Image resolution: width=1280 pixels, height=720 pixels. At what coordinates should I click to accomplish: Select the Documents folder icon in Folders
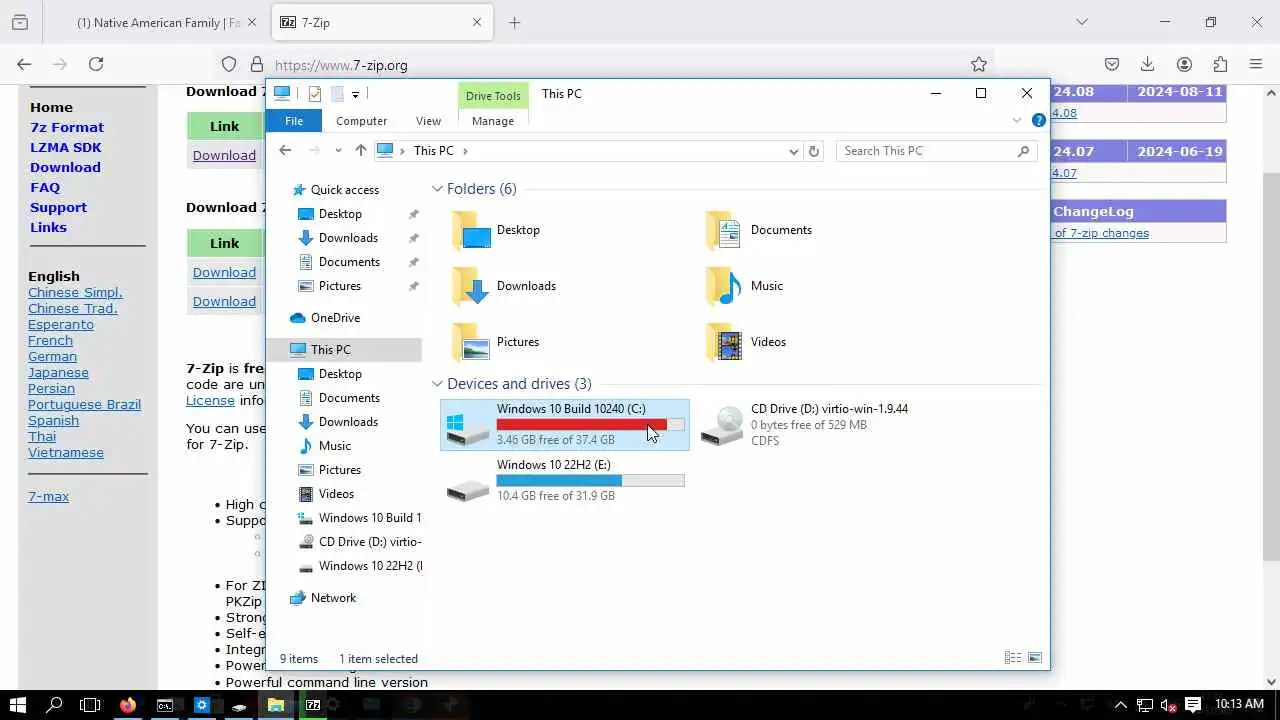724,230
